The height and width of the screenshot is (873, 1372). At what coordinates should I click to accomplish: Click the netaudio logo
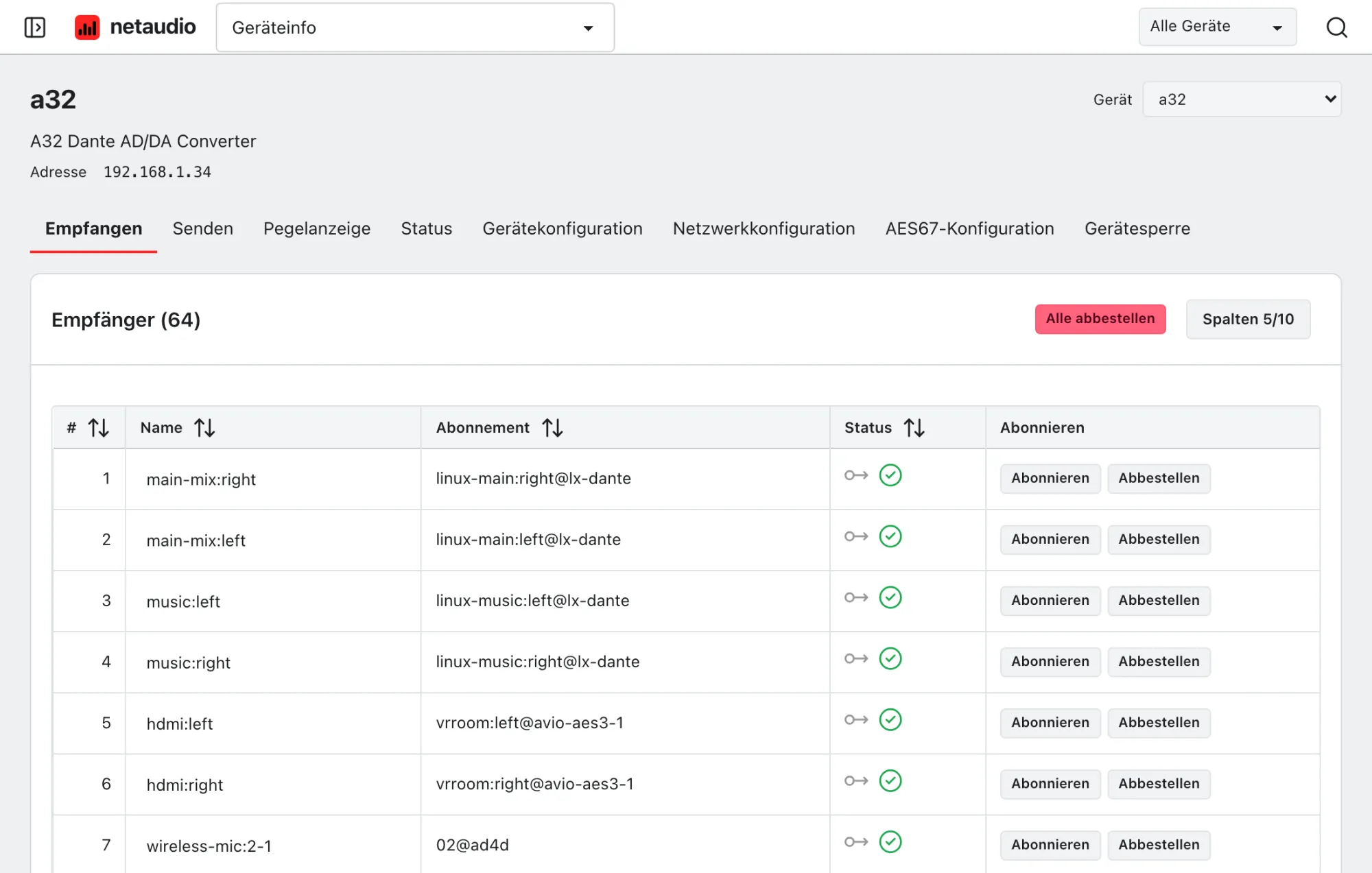point(135,27)
